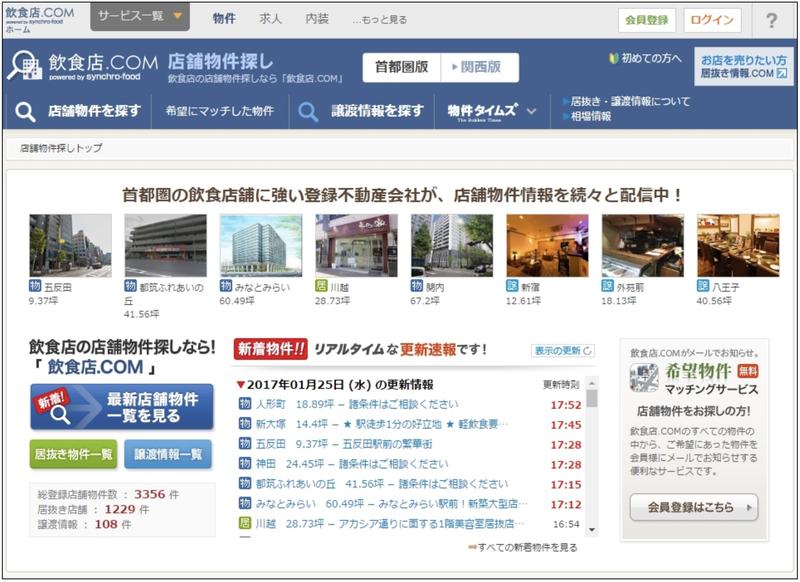
Task: Open 居抜き・譲渡情報について link
Action: [630, 102]
